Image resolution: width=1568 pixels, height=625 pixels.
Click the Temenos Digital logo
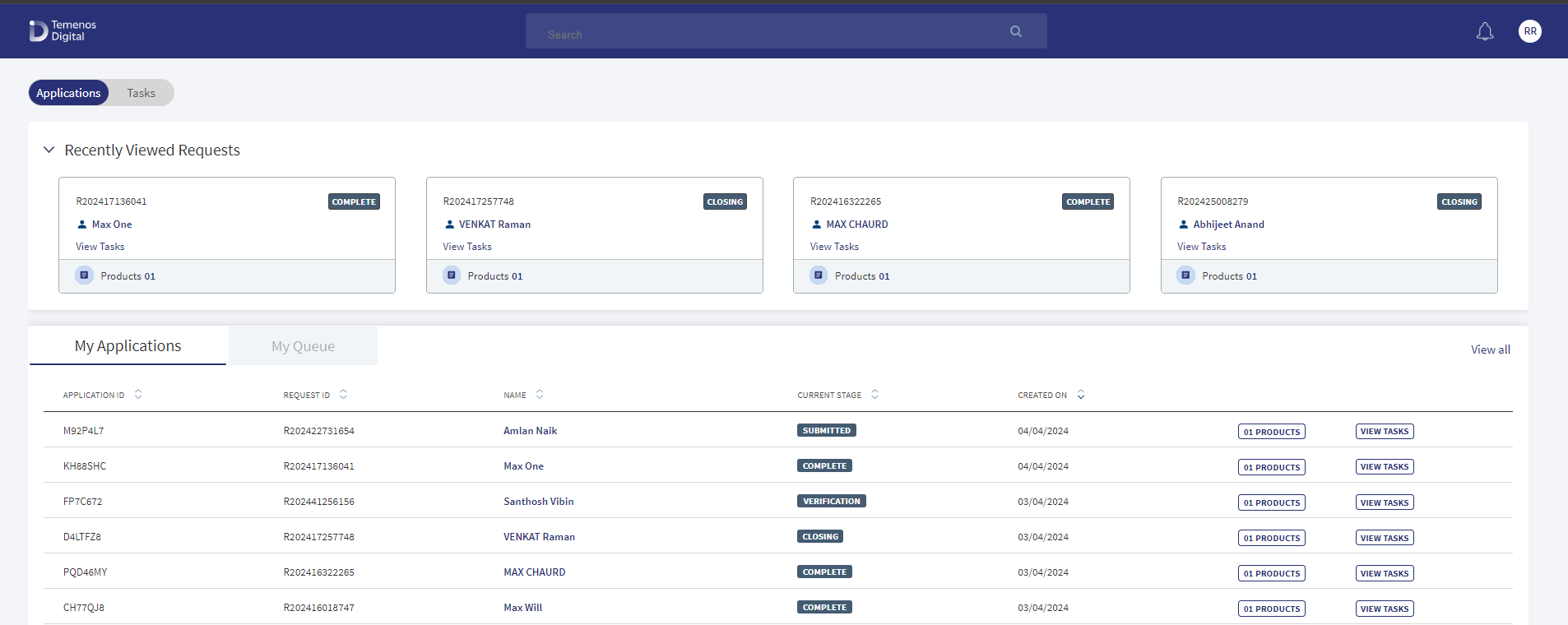point(63,30)
